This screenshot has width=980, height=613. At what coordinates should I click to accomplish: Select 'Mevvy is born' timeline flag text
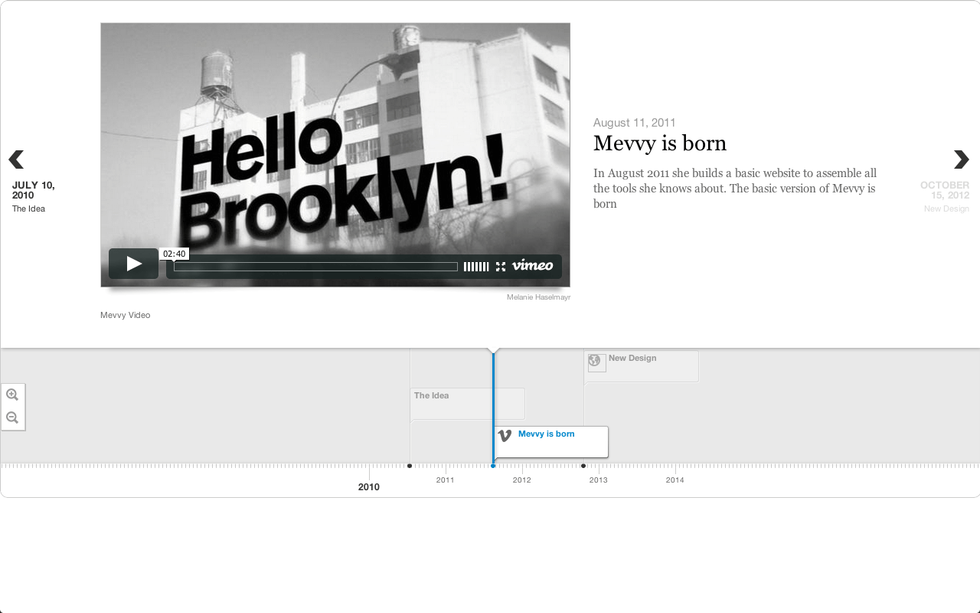546,434
